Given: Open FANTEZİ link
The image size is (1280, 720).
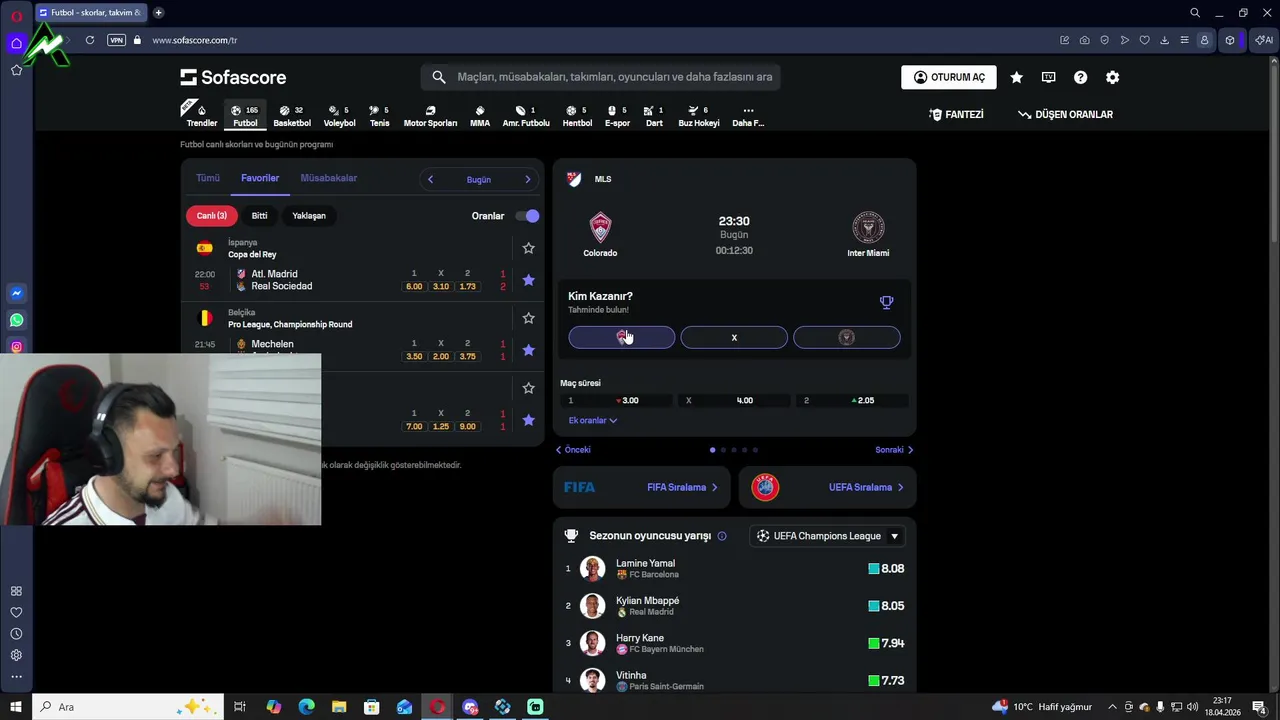Looking at the screenshot, I should click(956, 115).
